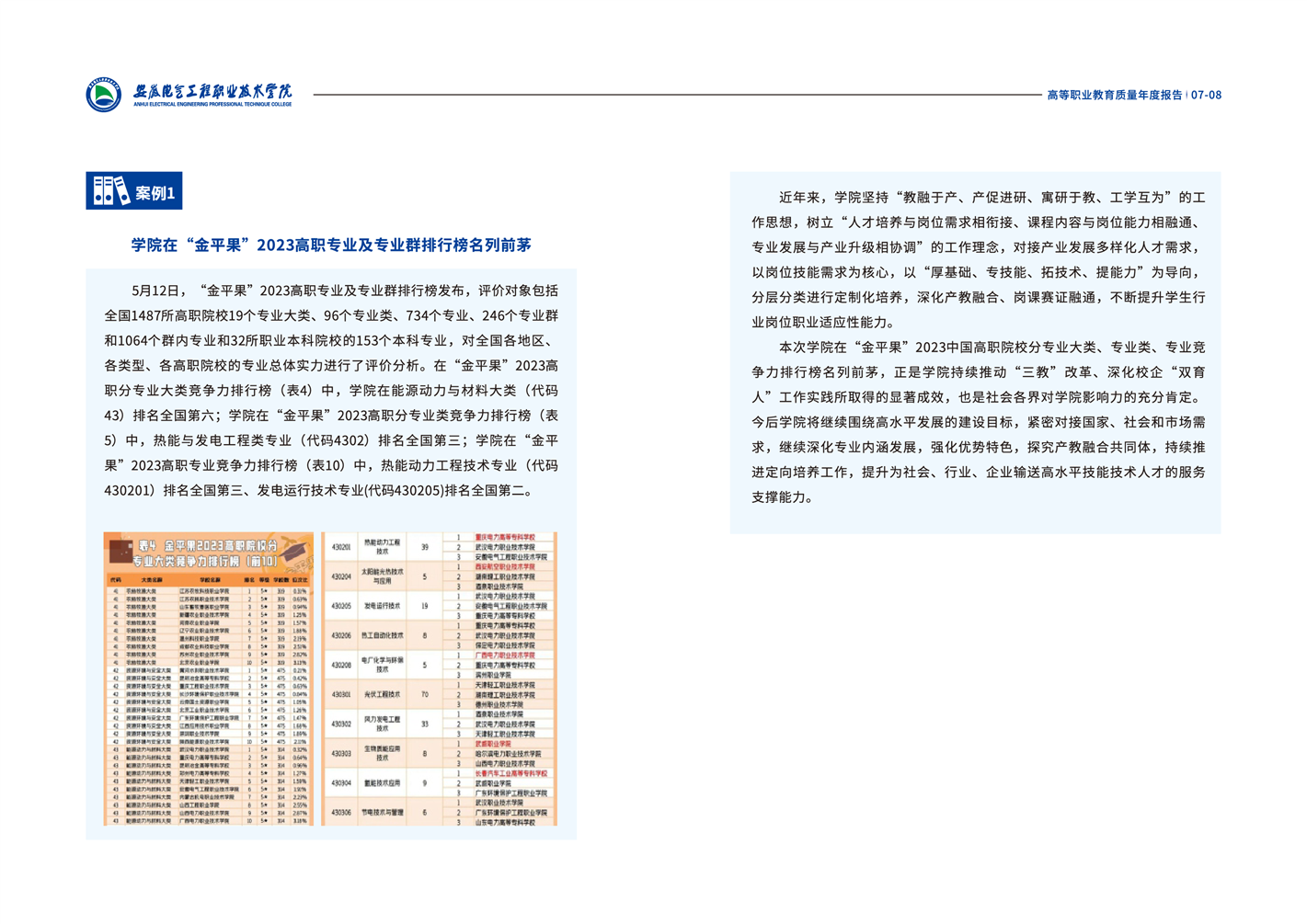Select the 案例1 label text
This screenshot has width=1307, height=924.
(155, 192)
